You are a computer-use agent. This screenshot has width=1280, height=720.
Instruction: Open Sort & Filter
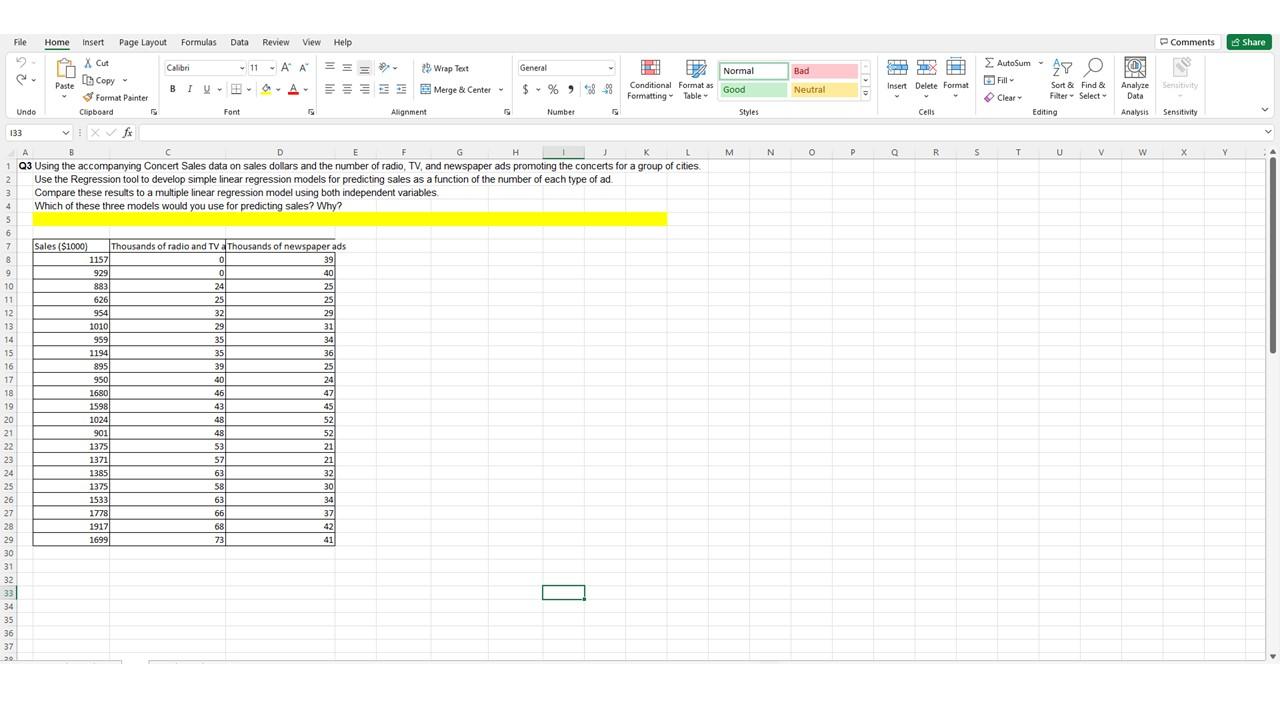(1062, 79)
